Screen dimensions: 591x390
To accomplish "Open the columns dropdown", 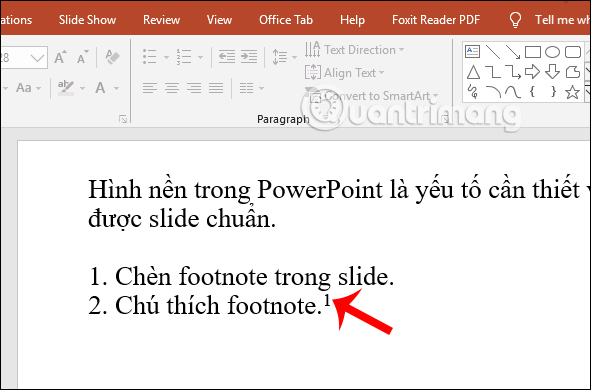I will [251, 88].
